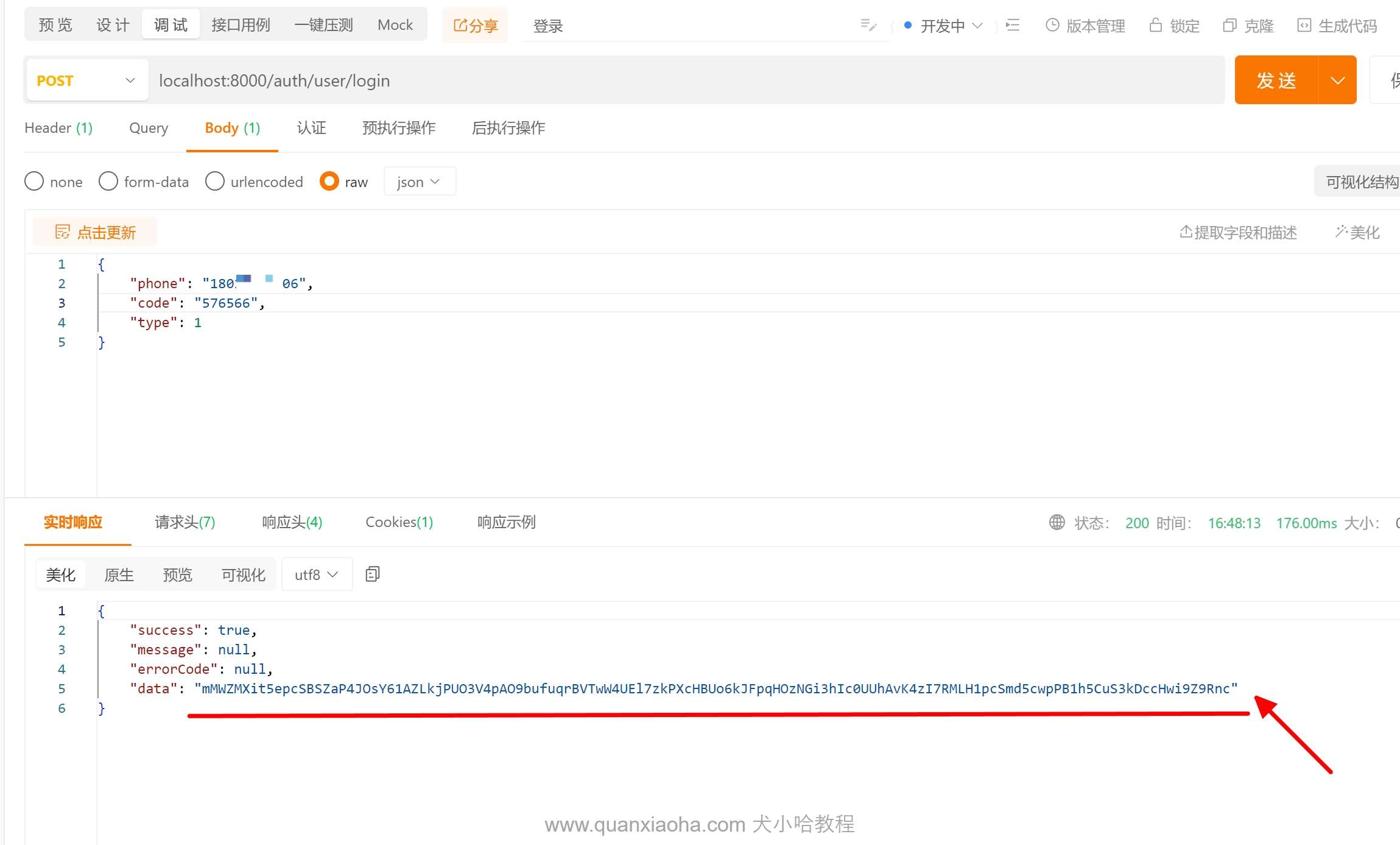Click the request URL input field
This screenshot has width=1400, height=845.
point(682,80)
